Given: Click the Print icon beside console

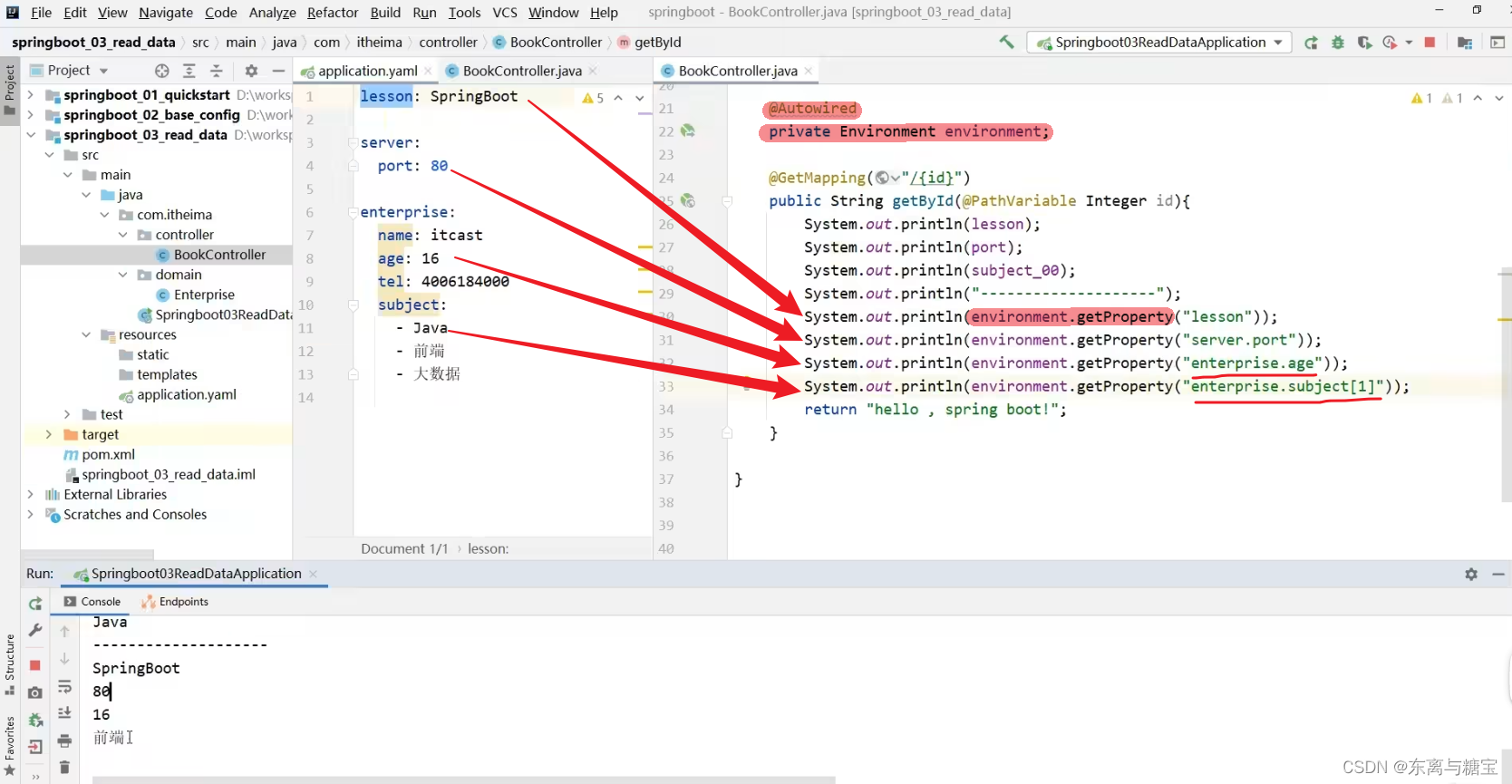Looking at the screenshot, I should pos(64,740).
